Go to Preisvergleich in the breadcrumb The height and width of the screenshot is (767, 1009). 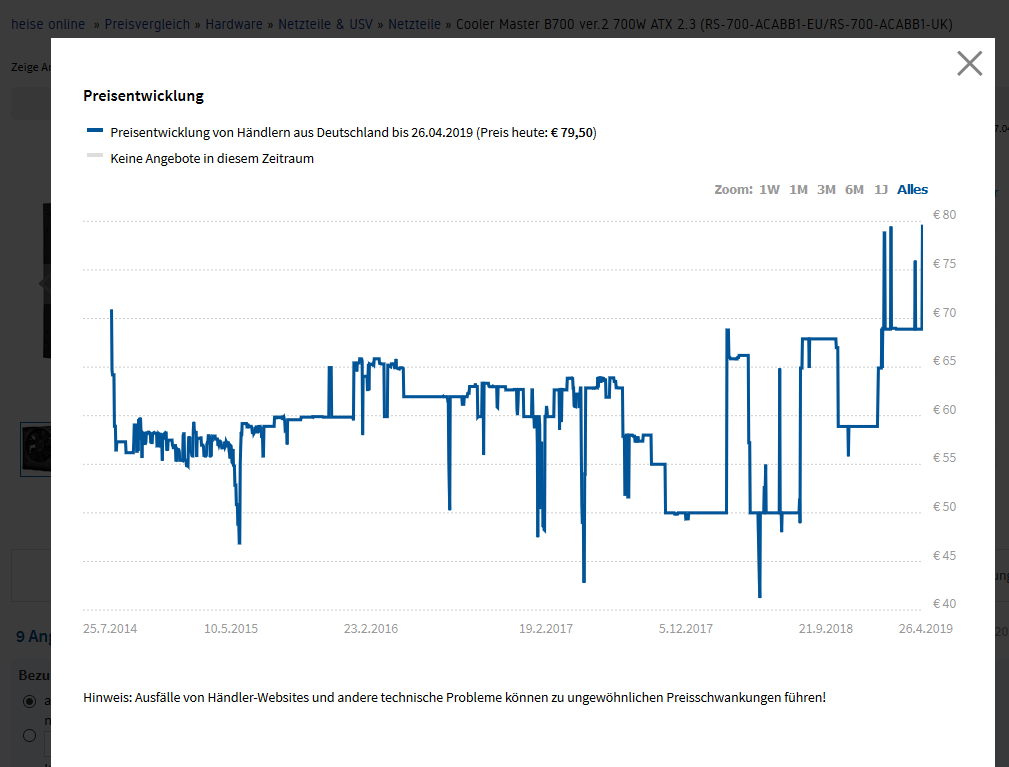point(147,24)
